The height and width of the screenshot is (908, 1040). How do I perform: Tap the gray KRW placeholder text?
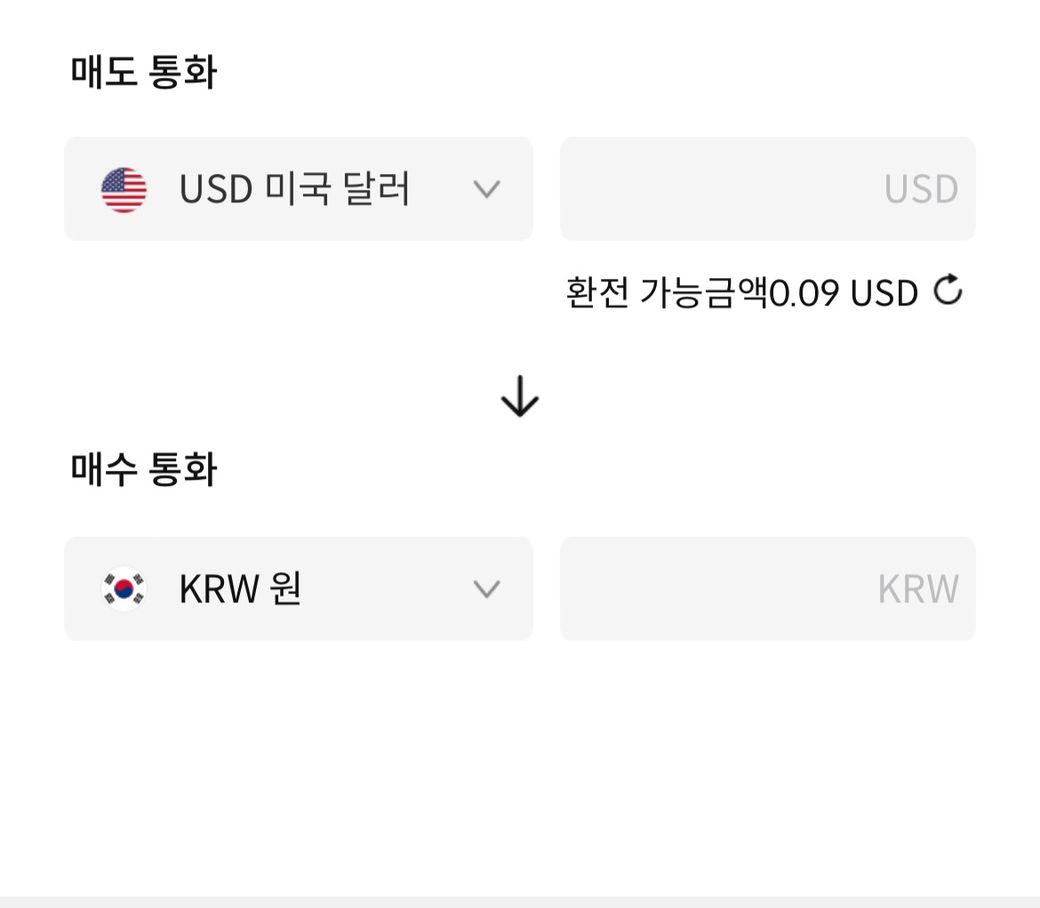click(x=917, y=589)
